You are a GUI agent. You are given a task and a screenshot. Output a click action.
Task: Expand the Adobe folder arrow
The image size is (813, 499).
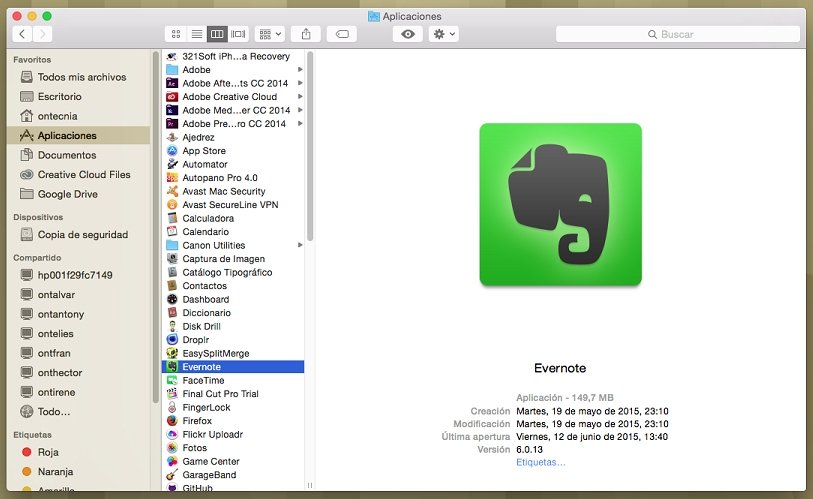pyautogui.click(x=300, y=70)
